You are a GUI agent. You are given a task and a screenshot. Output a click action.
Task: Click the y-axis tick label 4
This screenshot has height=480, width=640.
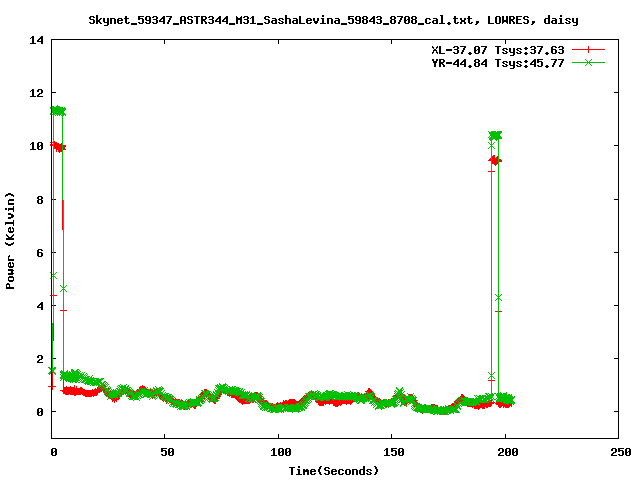click(x=40, y=306)
